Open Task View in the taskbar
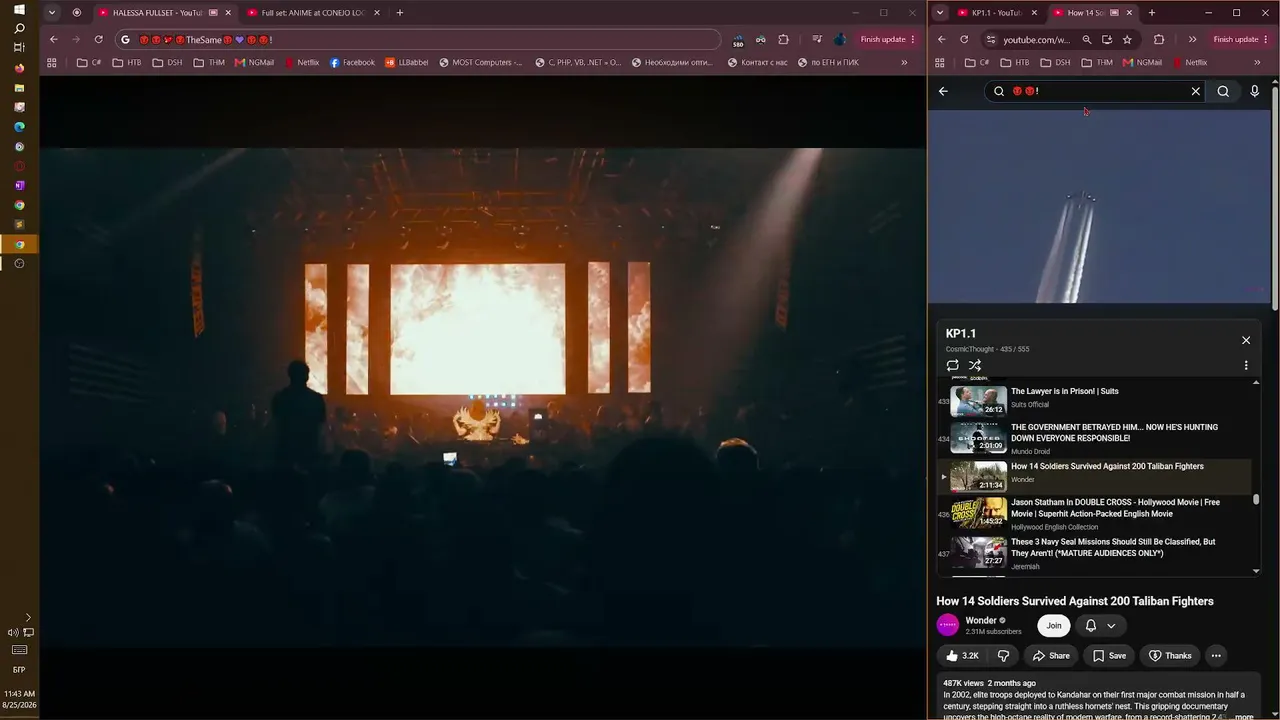 [19, 47]
